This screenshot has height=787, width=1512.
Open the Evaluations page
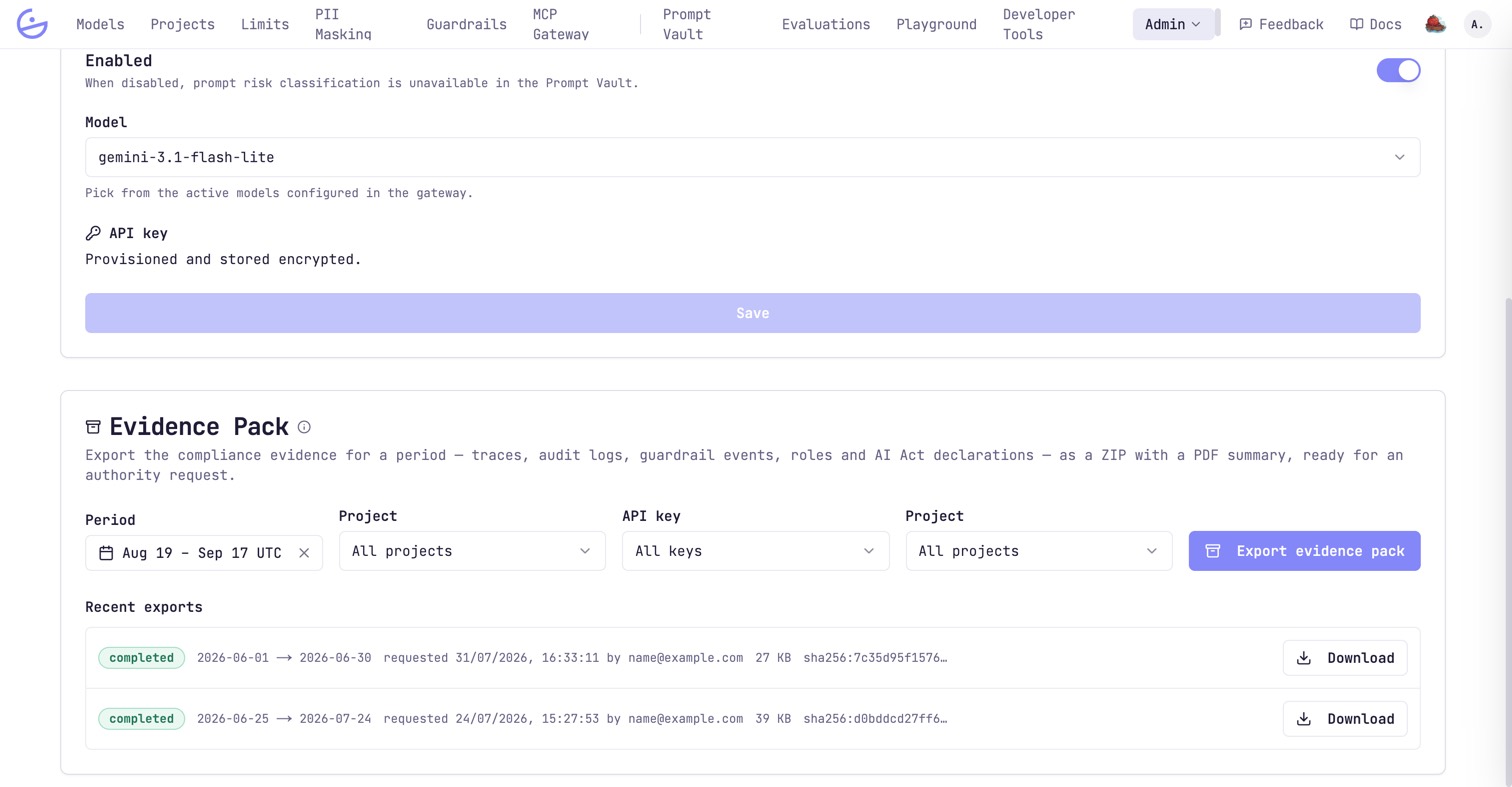pyautogui.click(x=826, y=24)
